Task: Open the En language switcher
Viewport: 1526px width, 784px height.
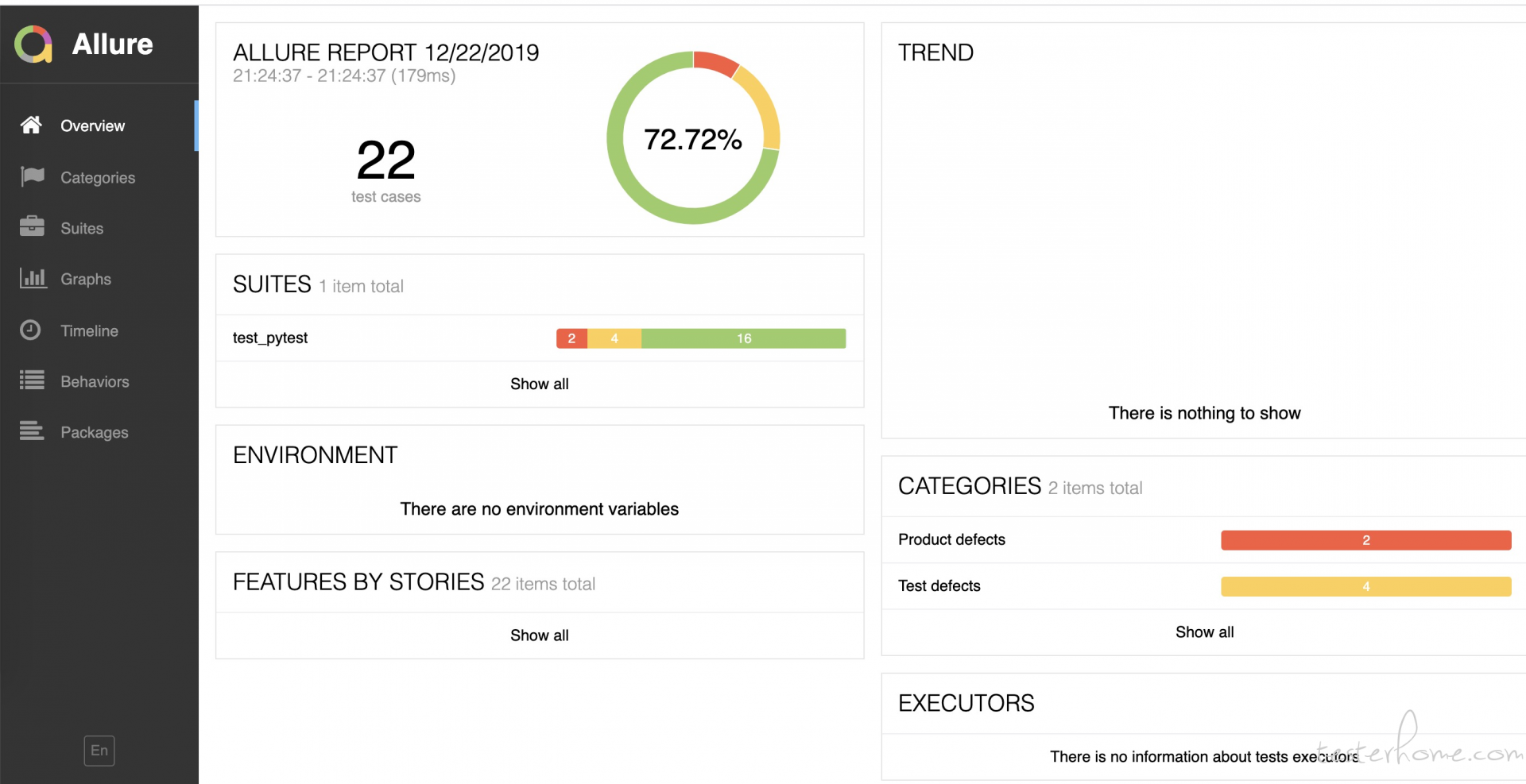Action: tap(99, 751)
